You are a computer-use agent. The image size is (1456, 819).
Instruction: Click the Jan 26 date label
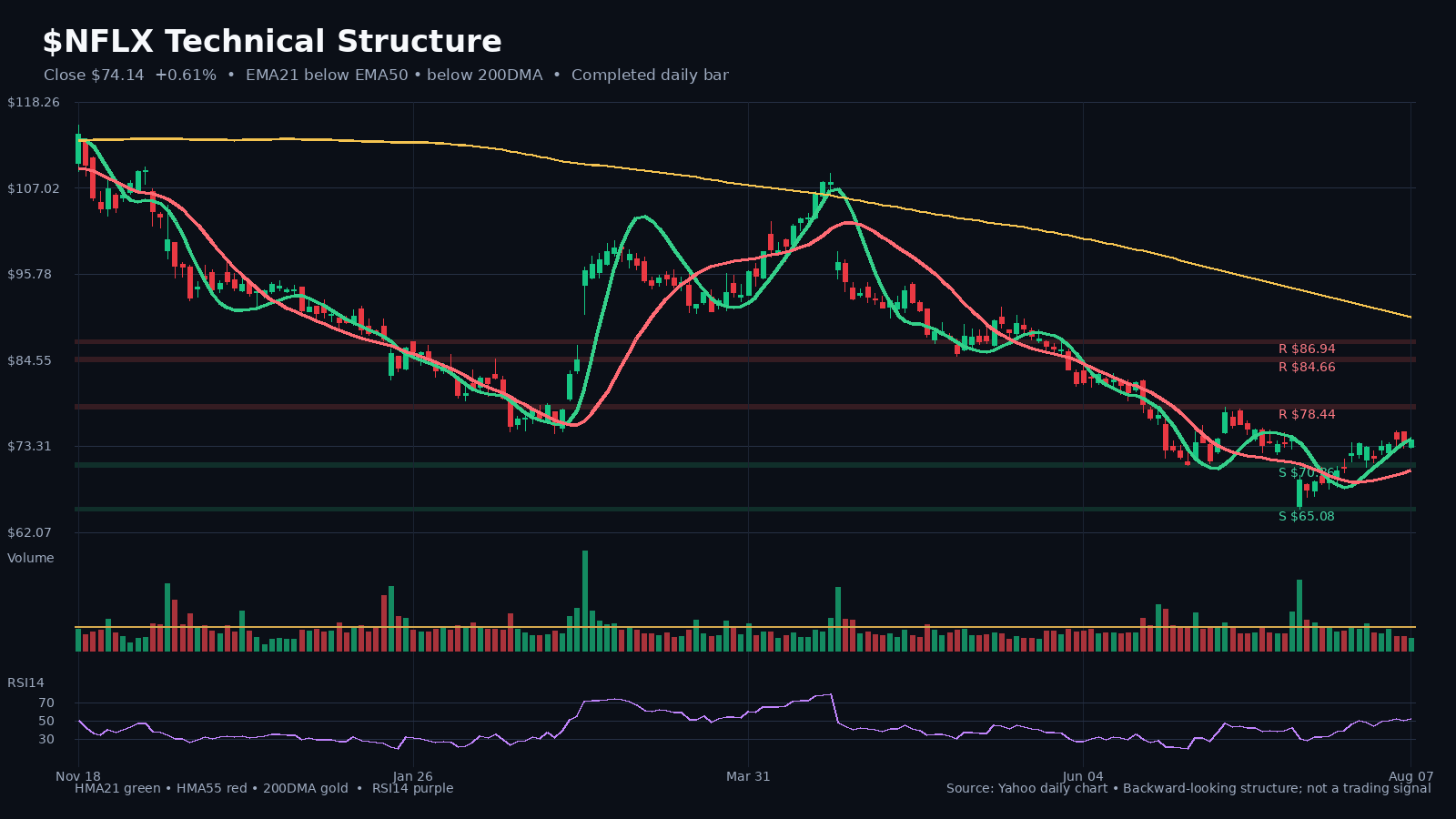(413, 776)
